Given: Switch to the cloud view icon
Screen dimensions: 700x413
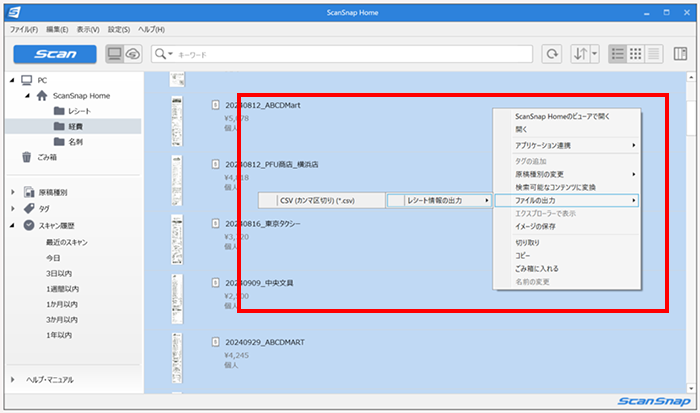Looking at the screenshot, I should pos(133,54).
